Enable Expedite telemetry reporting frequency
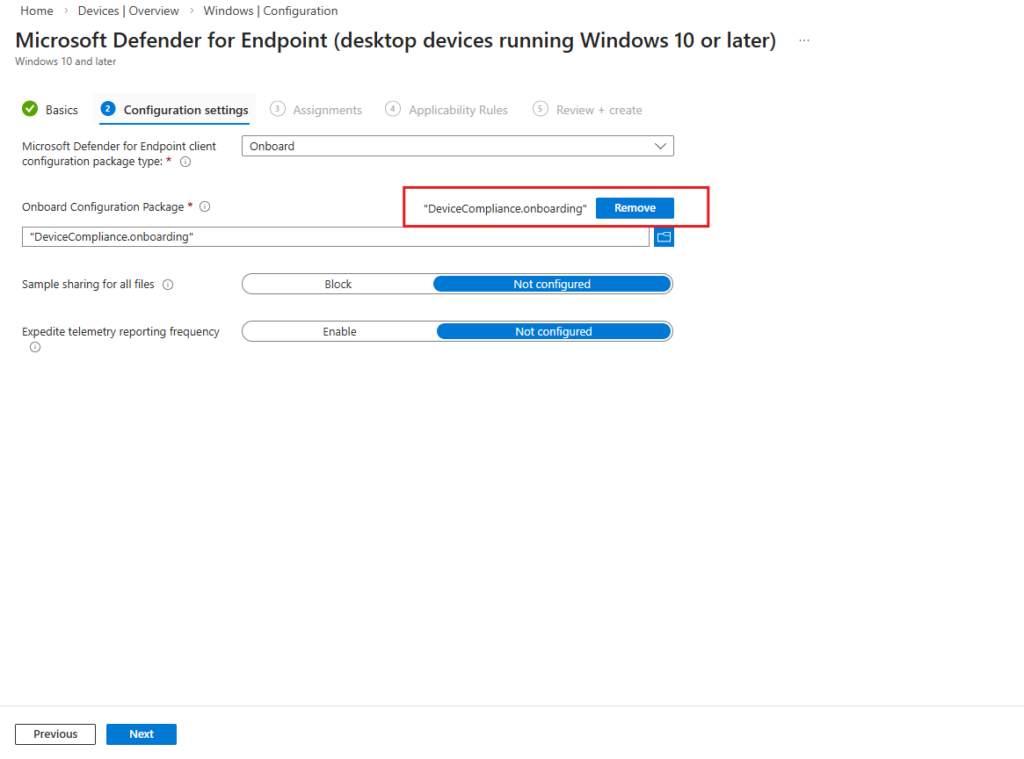The image size is (1024, 759). coord(339,331)
